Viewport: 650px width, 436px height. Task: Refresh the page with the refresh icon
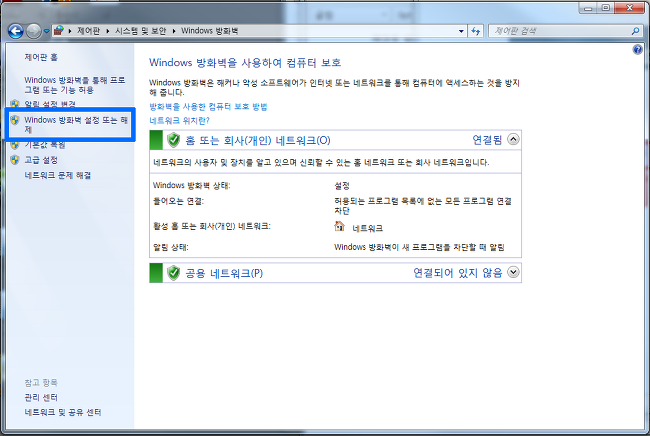tap(475, 31)
